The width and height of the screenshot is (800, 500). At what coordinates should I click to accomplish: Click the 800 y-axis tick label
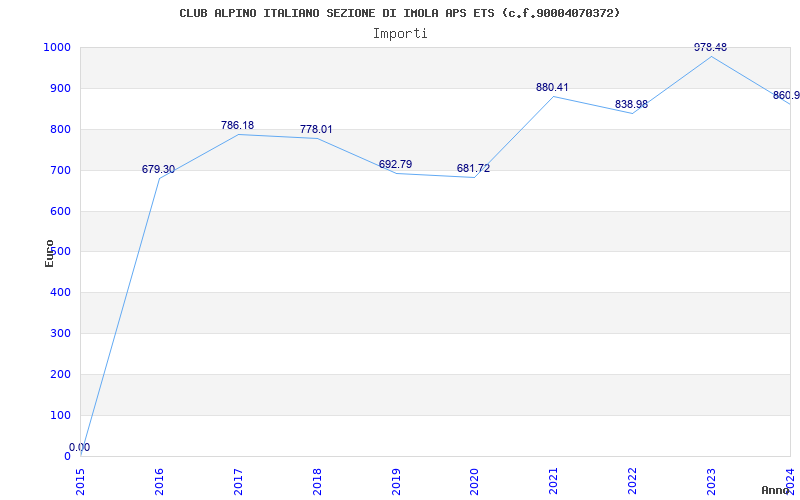[60, 130]
